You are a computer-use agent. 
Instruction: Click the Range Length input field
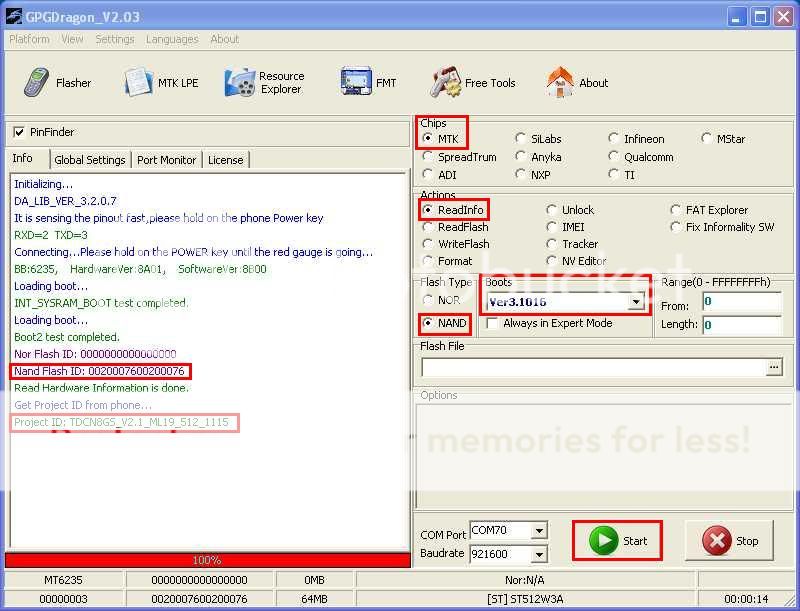[x=742, y=325]
